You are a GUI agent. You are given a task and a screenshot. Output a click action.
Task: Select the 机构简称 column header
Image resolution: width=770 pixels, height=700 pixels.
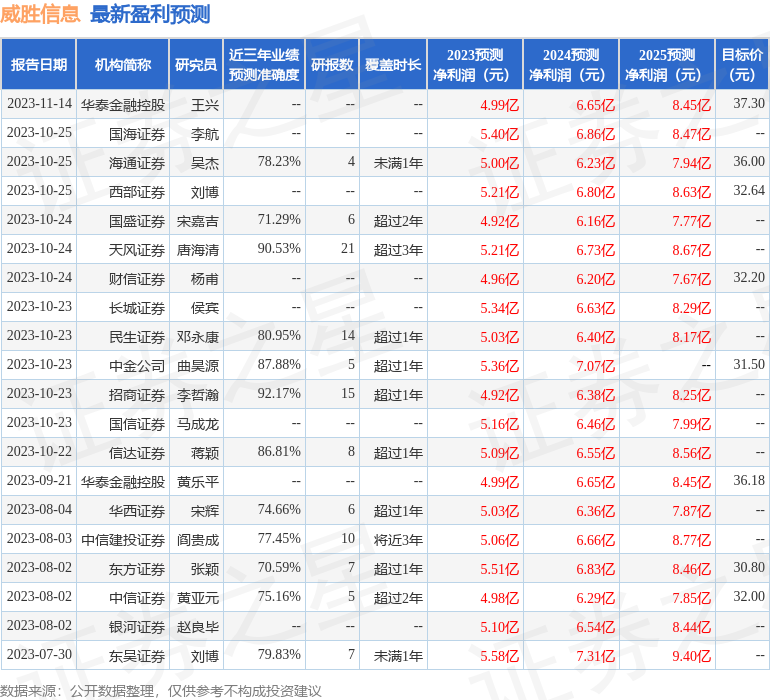coord(123,64)
